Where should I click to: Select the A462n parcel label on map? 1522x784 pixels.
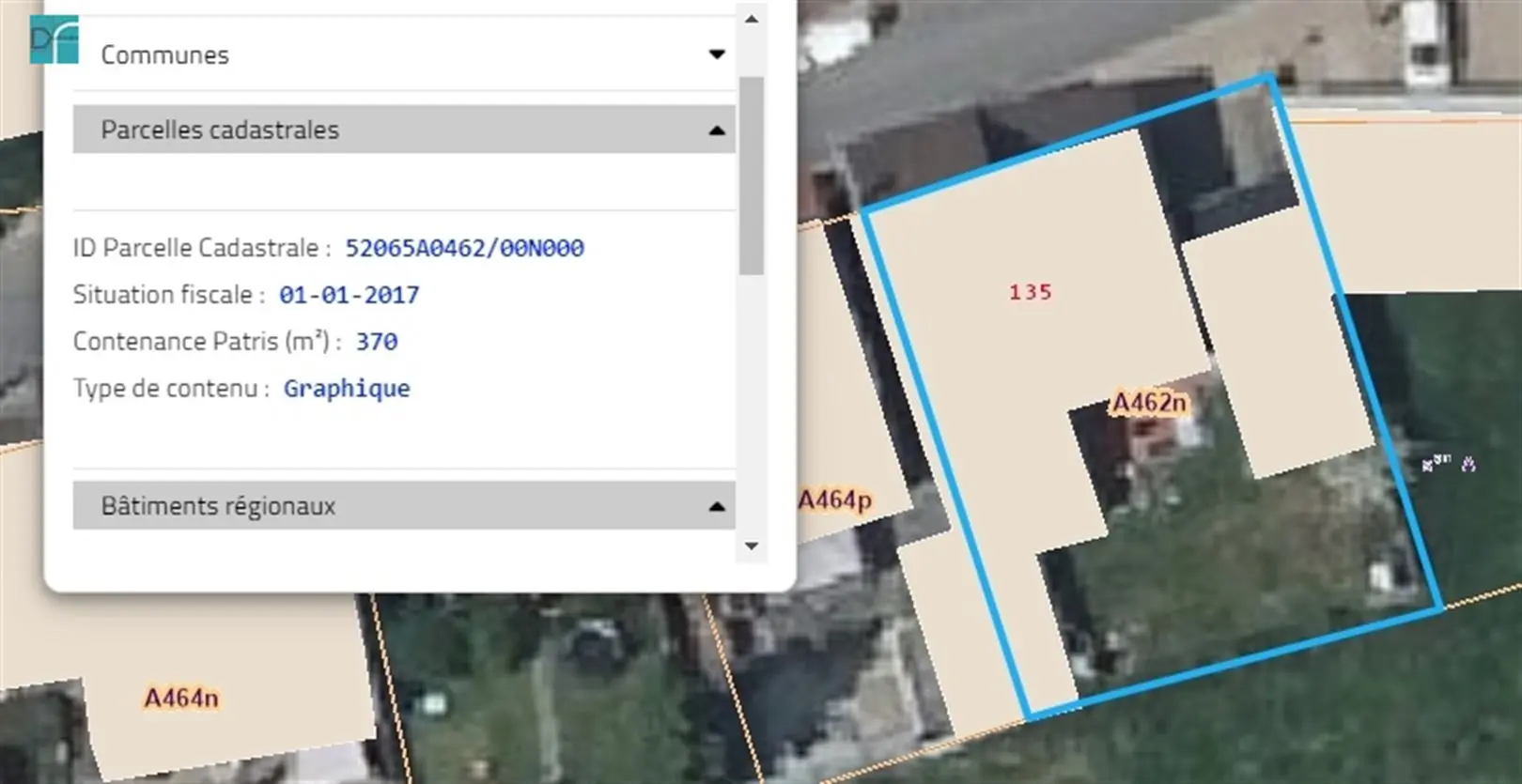1149,403
